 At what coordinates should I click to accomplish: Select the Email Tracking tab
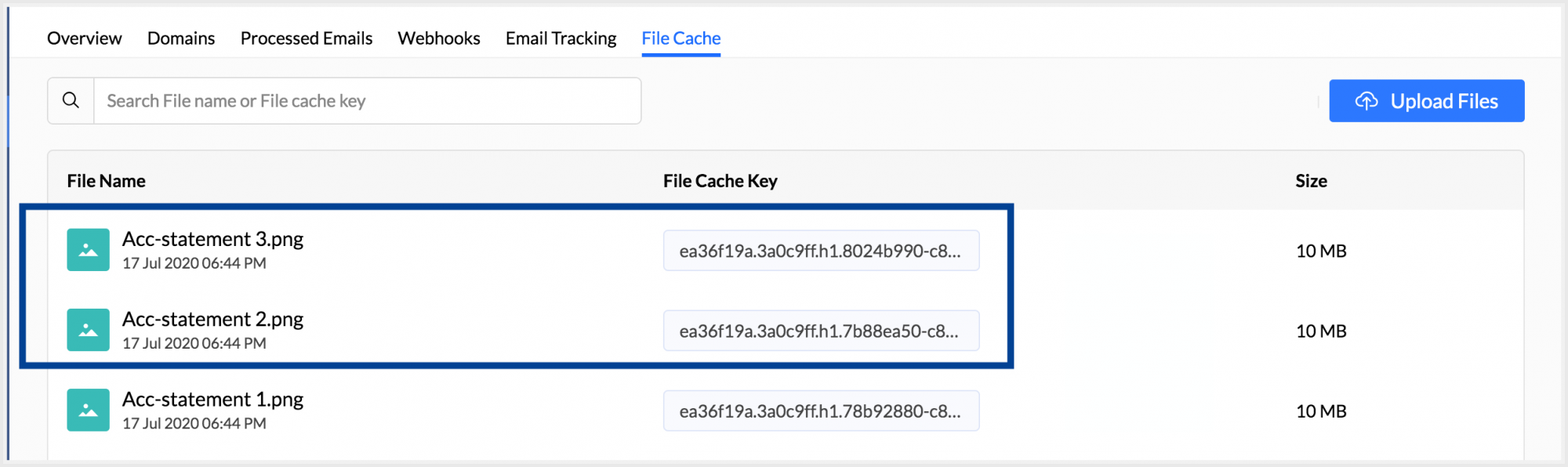pyautogui.click(x=561, y=38)
